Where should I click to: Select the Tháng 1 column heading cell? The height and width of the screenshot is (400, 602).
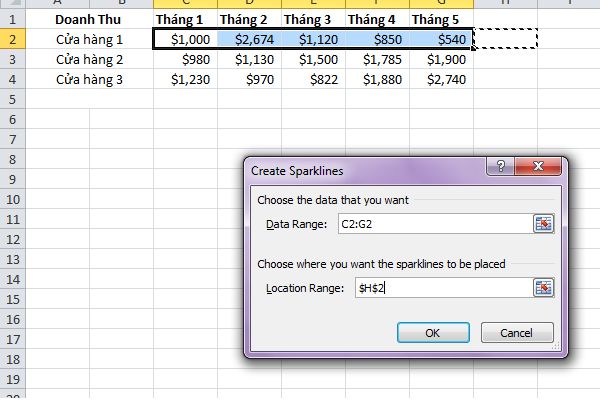[186, 19]
